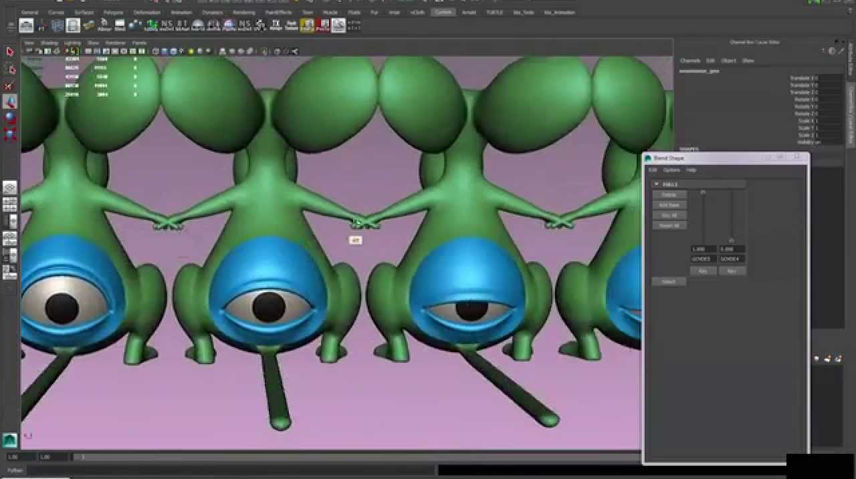The image size is (856, 479).
Task: Click the Blend Shape window title icon
Action: tap(648, 158)
